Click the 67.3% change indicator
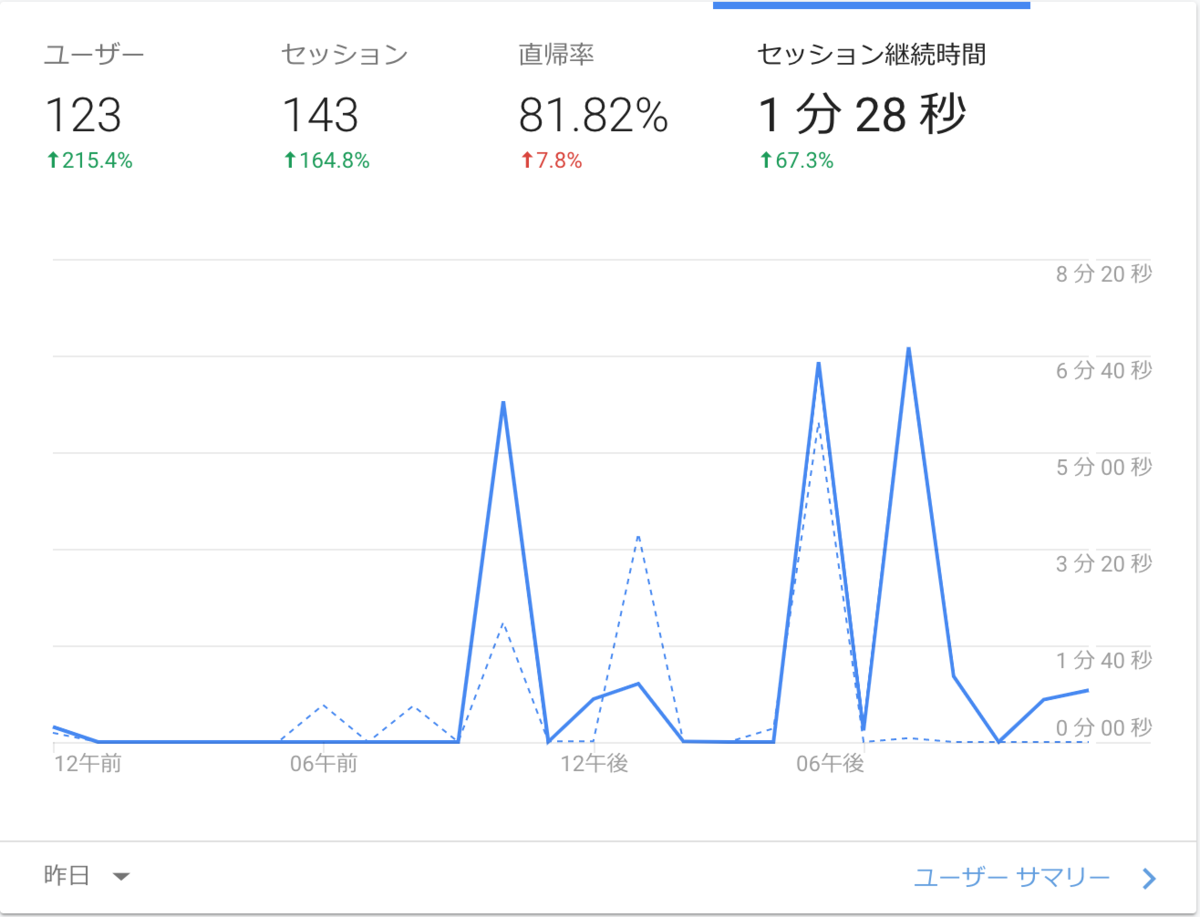The height and width of the screenshot is (917, 1200). point(796,160)
